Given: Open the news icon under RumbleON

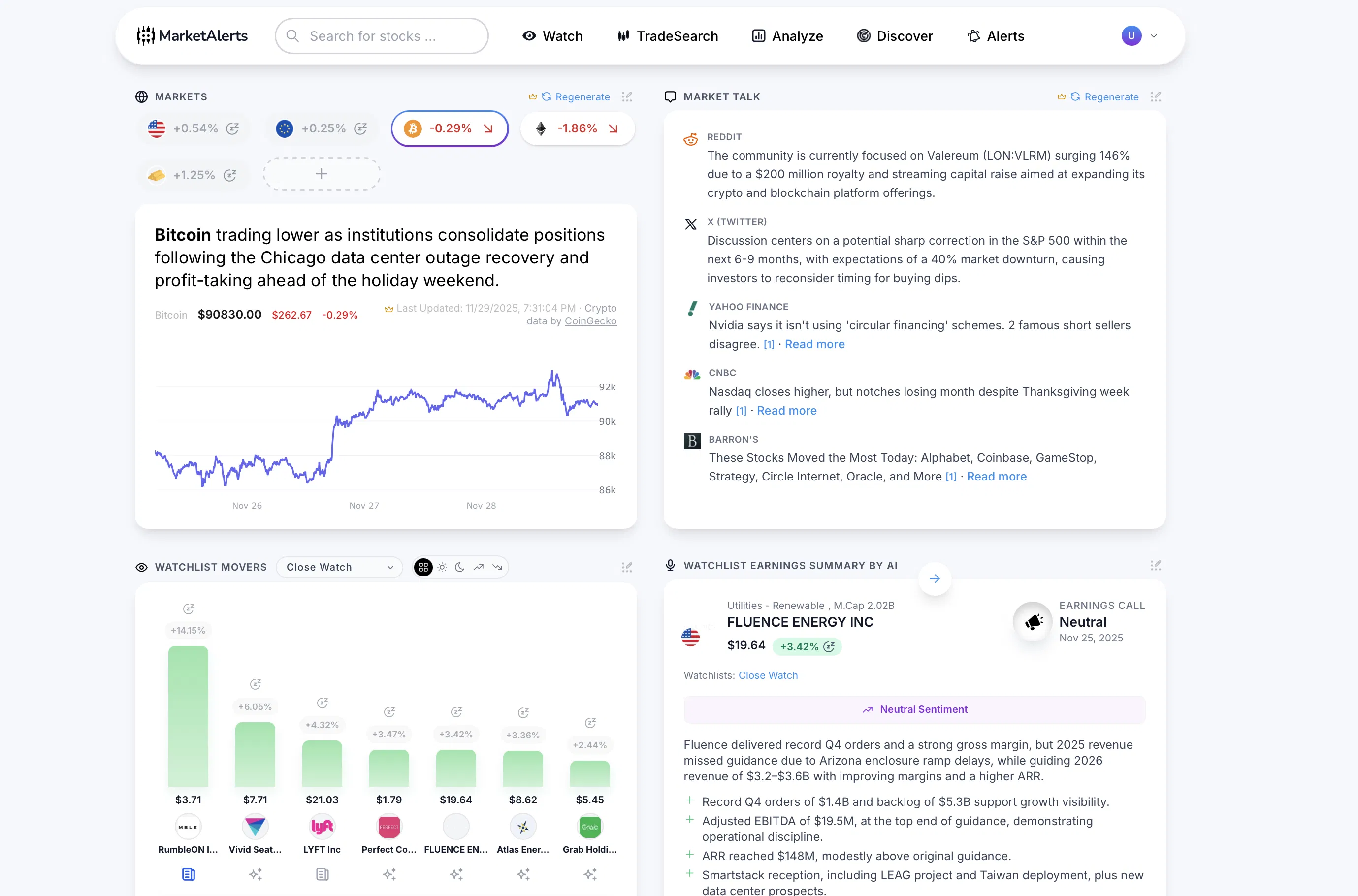Looking at the screenshot, I should [188, 874].
